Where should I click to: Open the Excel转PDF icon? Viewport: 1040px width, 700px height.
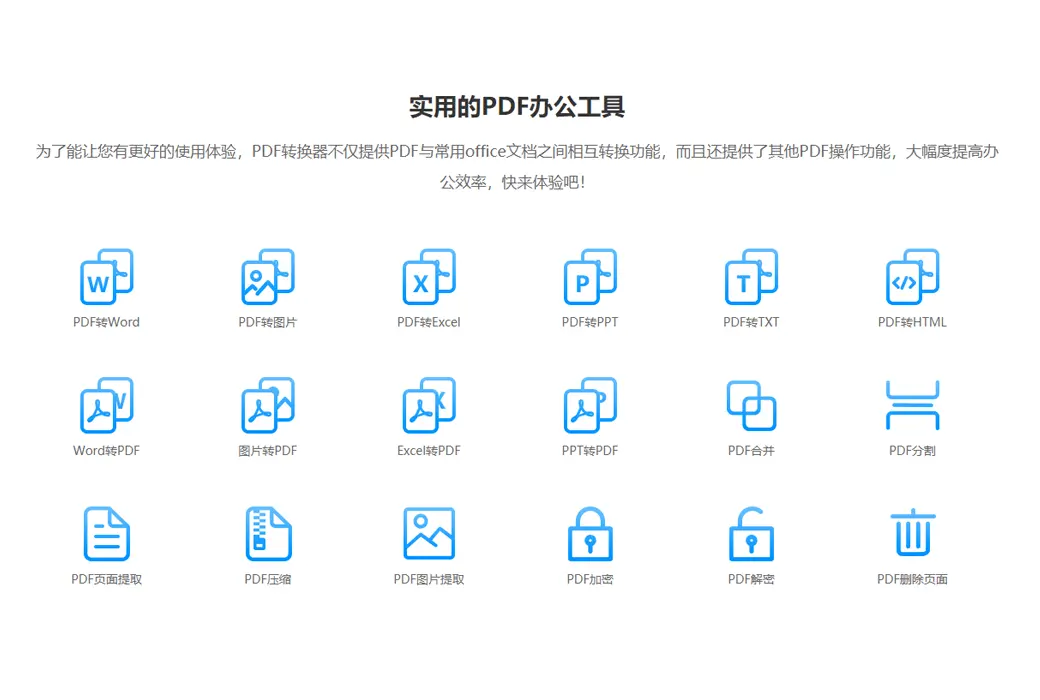pyautogui.click(x=429, y=405)
